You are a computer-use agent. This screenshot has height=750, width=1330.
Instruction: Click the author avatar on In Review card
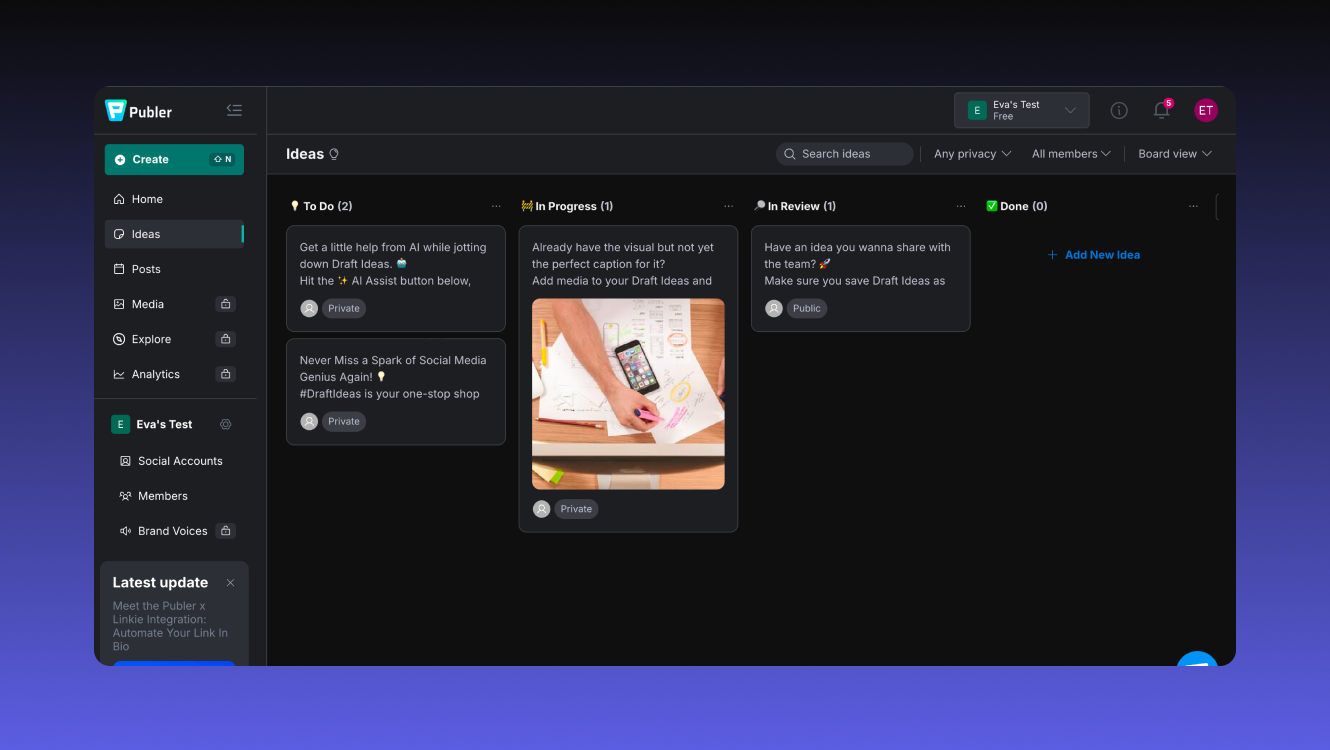774,308
